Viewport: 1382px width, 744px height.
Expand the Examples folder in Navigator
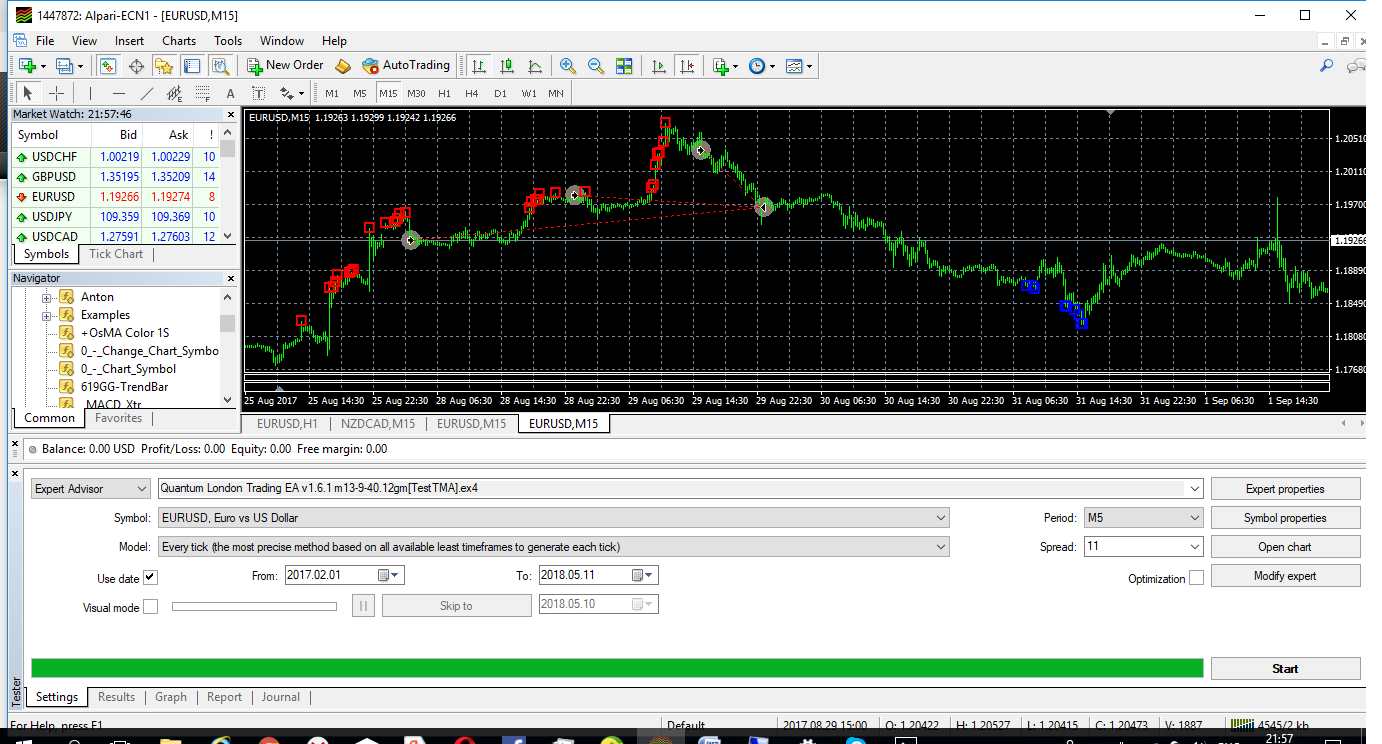coord(46,315)
